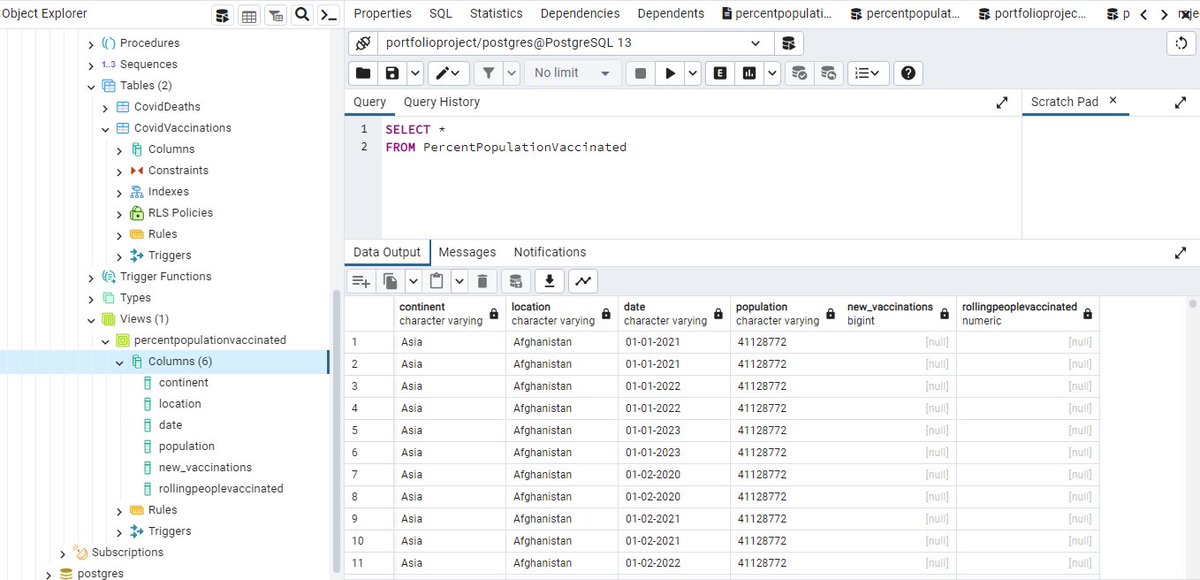1200x580 pixels.
Task: Click Object Explorer Filtered Rows icon
Action: [x=275, y=15]
